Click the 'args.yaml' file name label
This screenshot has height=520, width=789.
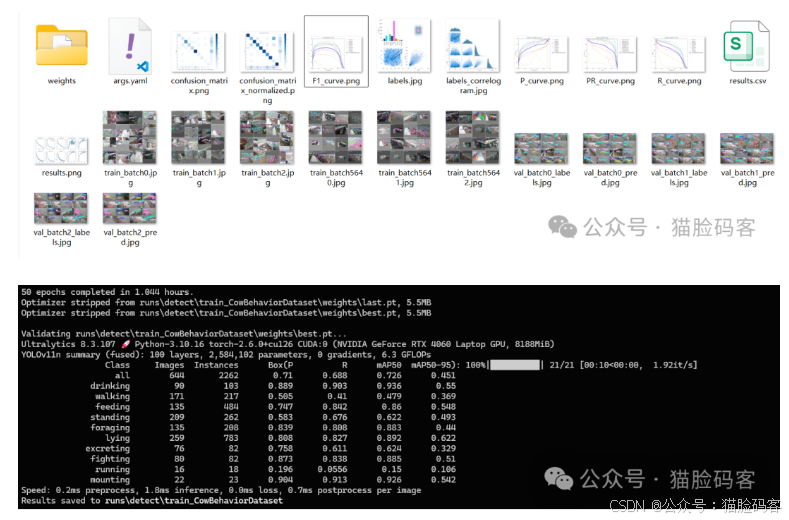coord(130,81)
